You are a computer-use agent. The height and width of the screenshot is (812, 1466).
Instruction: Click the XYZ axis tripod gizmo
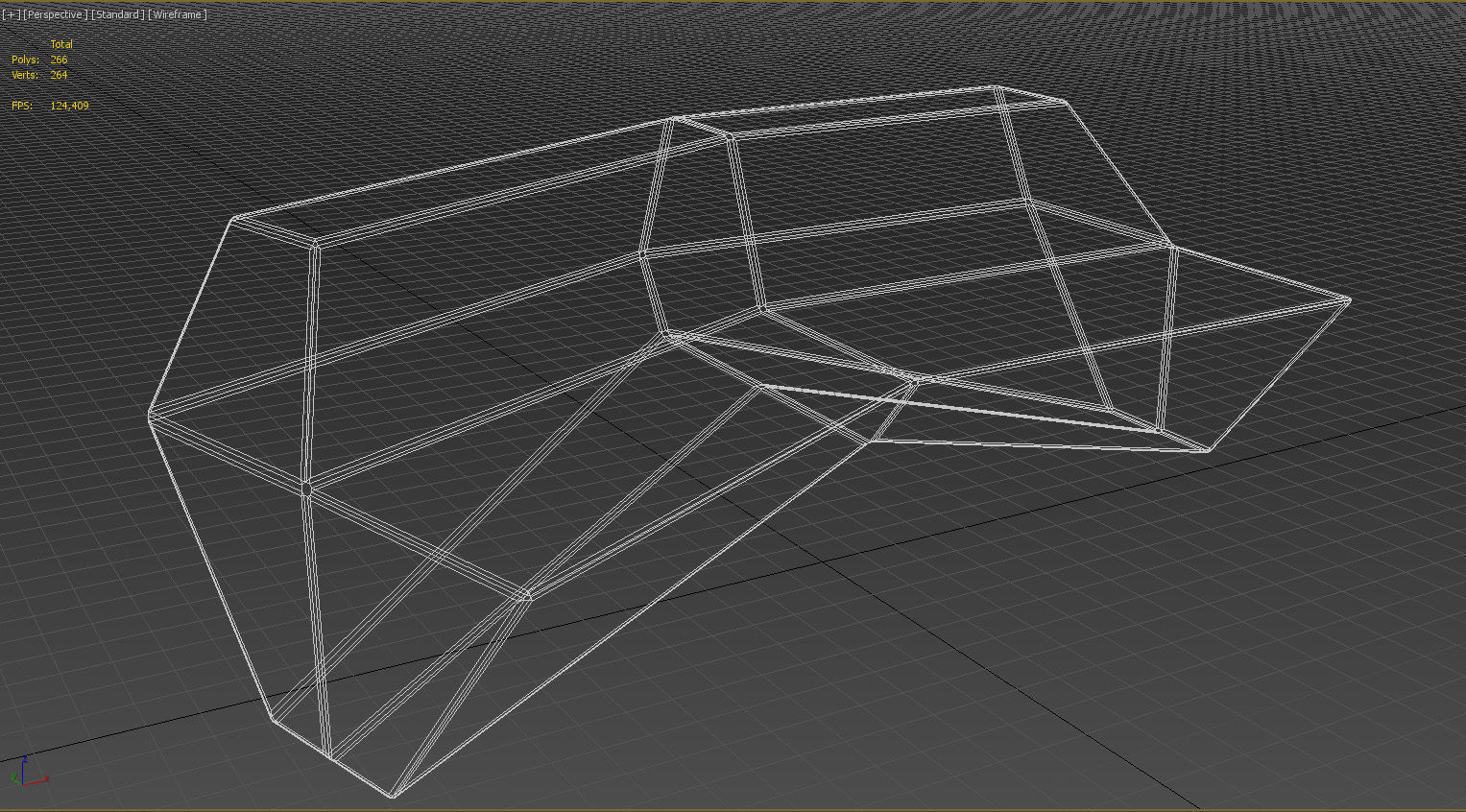click(29, 771)
